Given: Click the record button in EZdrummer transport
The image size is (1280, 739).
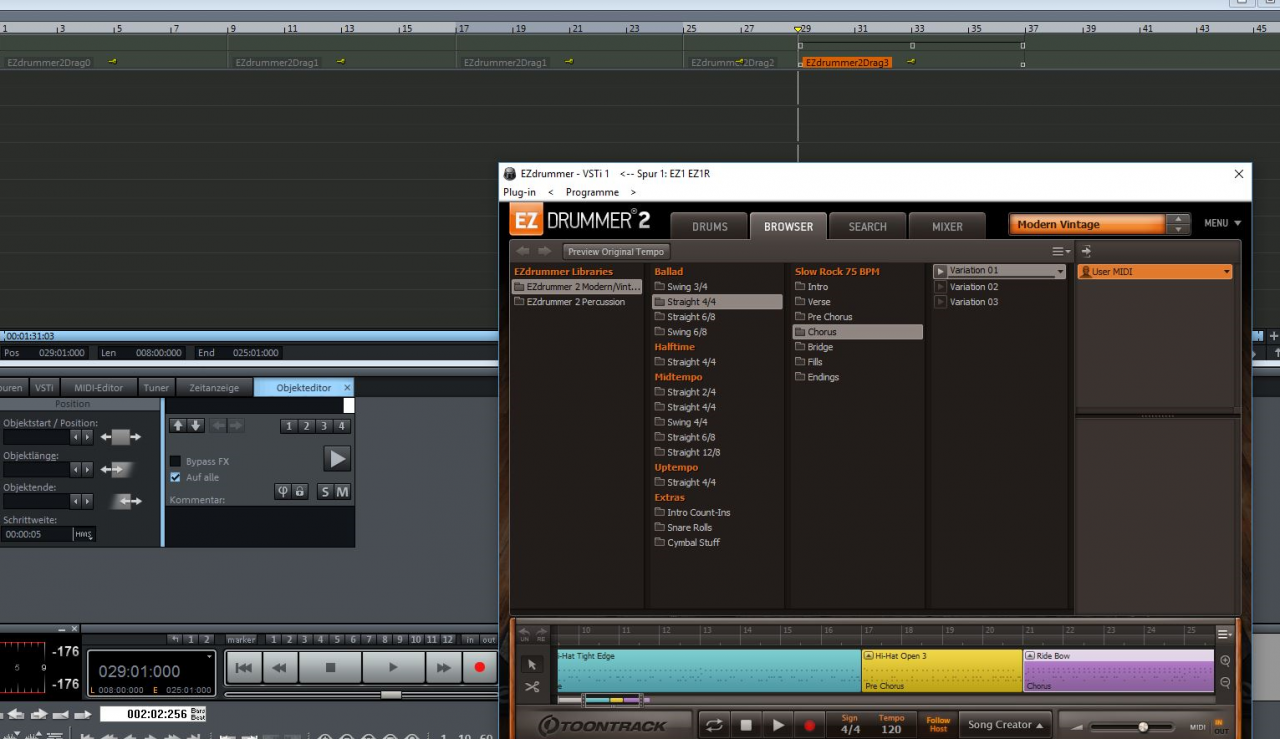Looking at the screenshot, I should pyautogui.click(x=809, y=725).
